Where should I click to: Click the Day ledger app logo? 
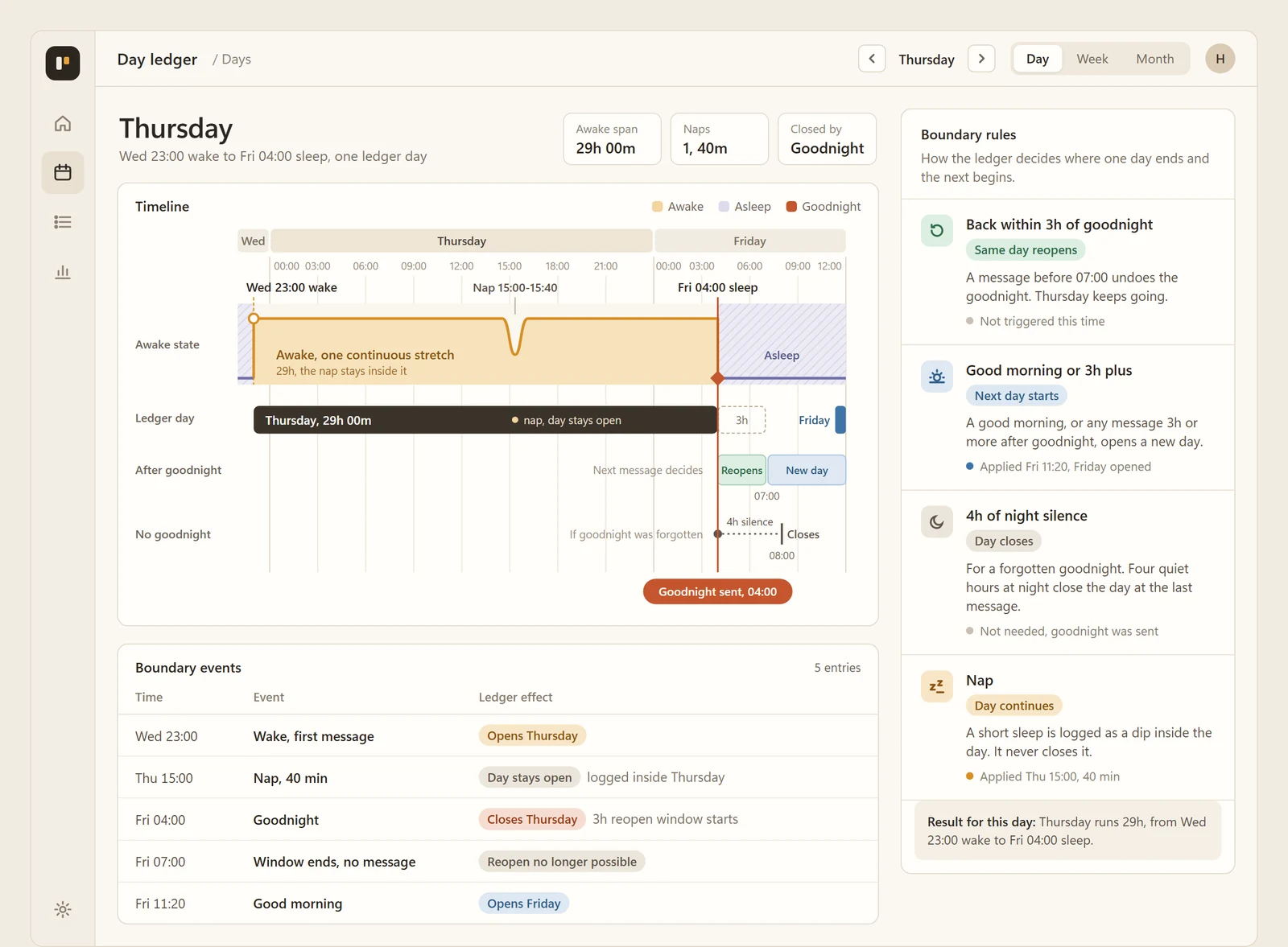[x=63, y=63]
